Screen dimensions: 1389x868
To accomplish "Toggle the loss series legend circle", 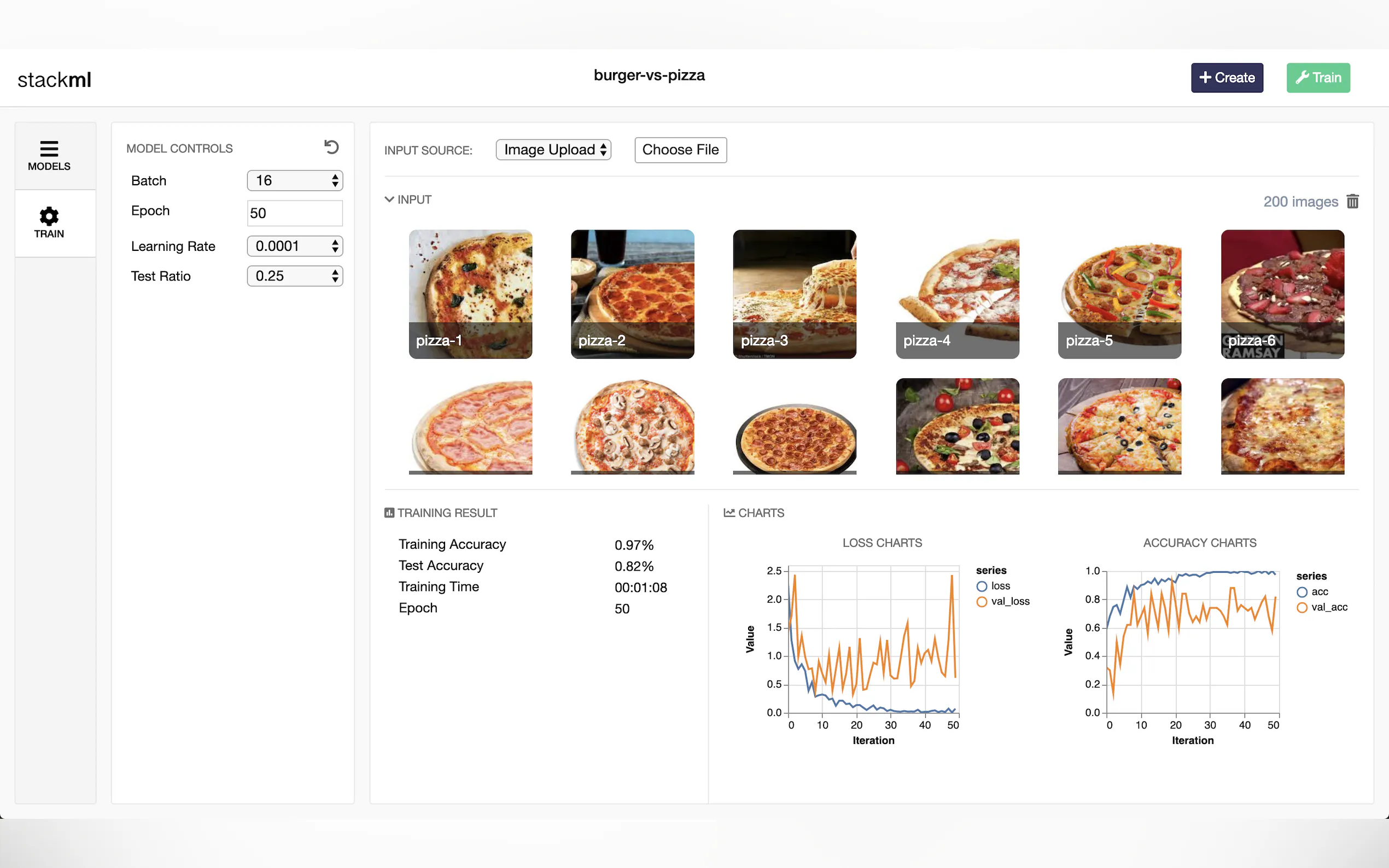I will coord(982,586).
